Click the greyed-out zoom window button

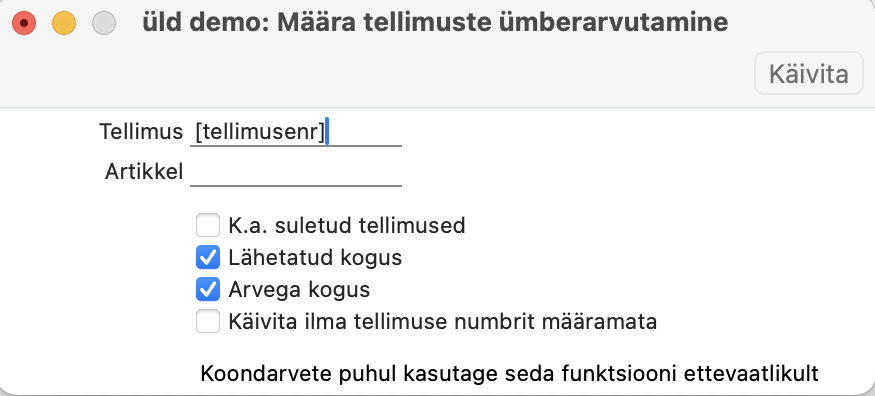coord(104,23)
